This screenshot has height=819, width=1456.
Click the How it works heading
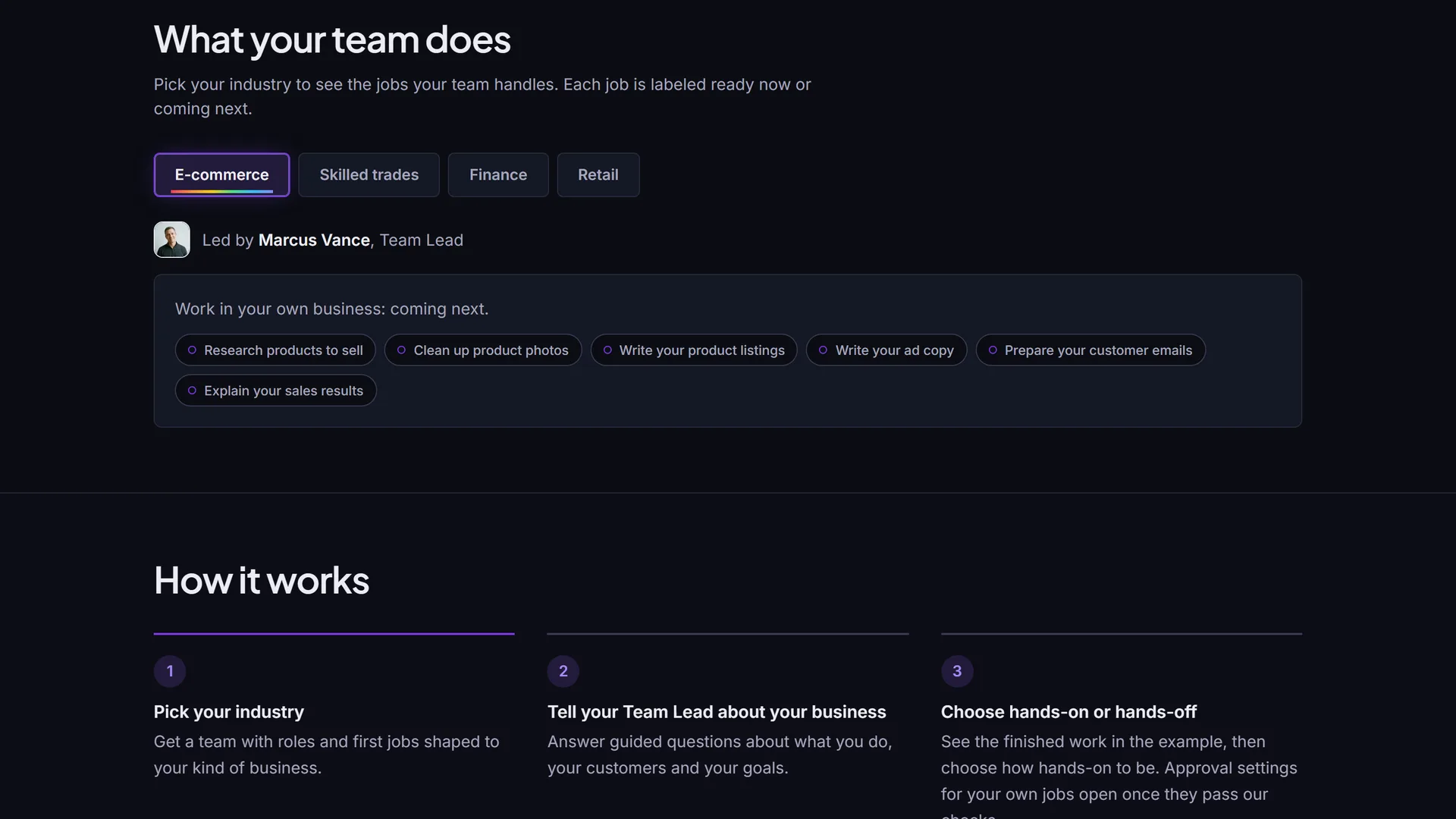[x=262, y=580]
